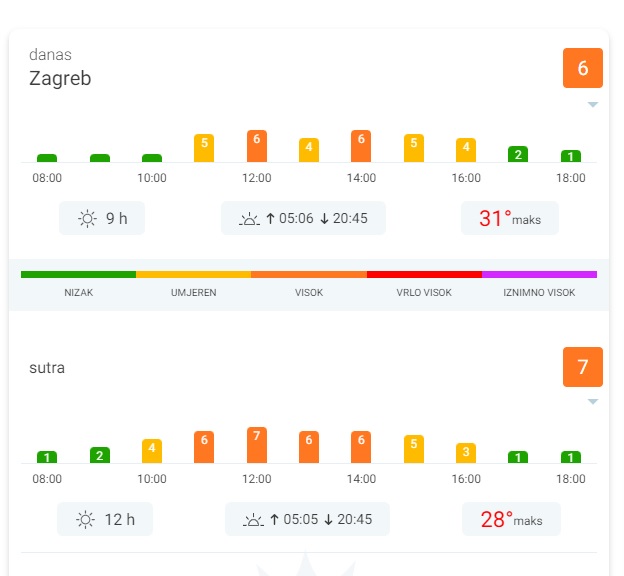
Task: Click tomorrow's 12:00 UV bar showing 7
Action: pyautogui.click(x=257, y=445)
